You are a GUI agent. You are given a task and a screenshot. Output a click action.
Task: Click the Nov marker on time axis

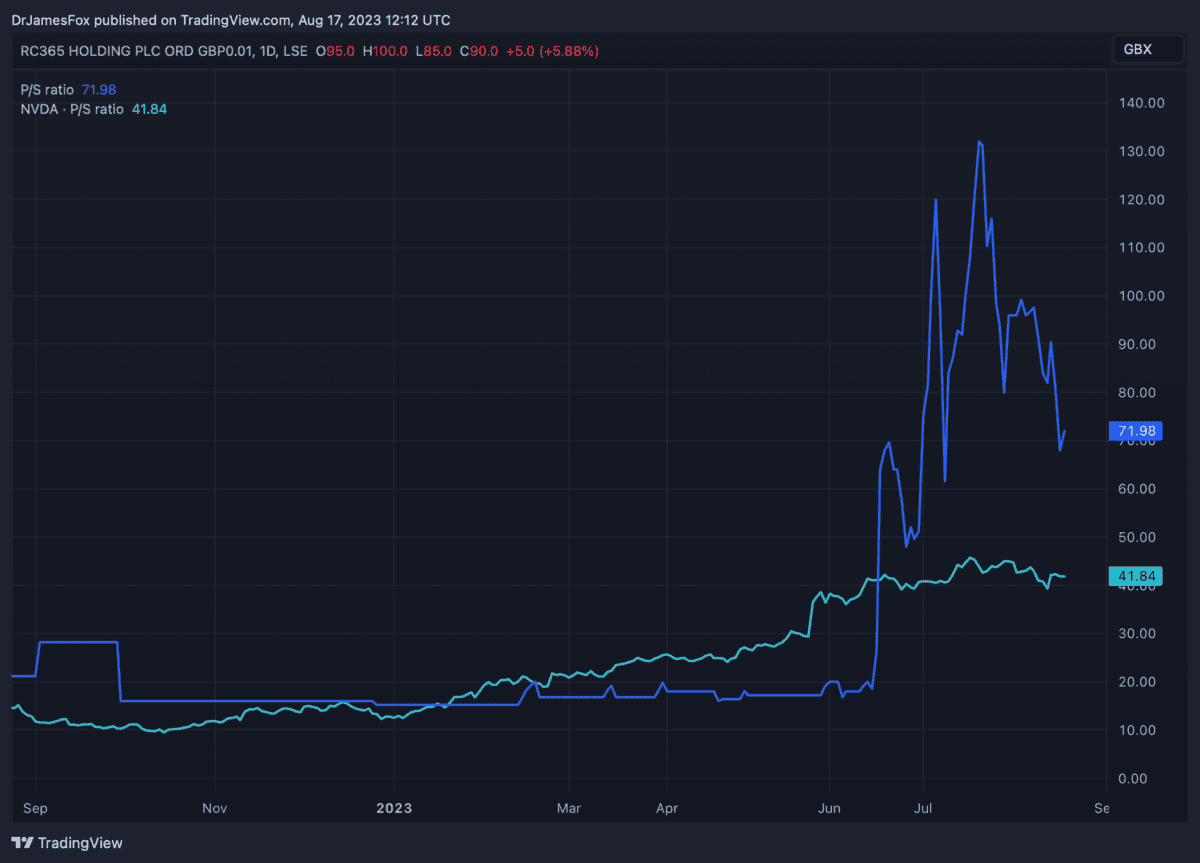tap(214, 805)
